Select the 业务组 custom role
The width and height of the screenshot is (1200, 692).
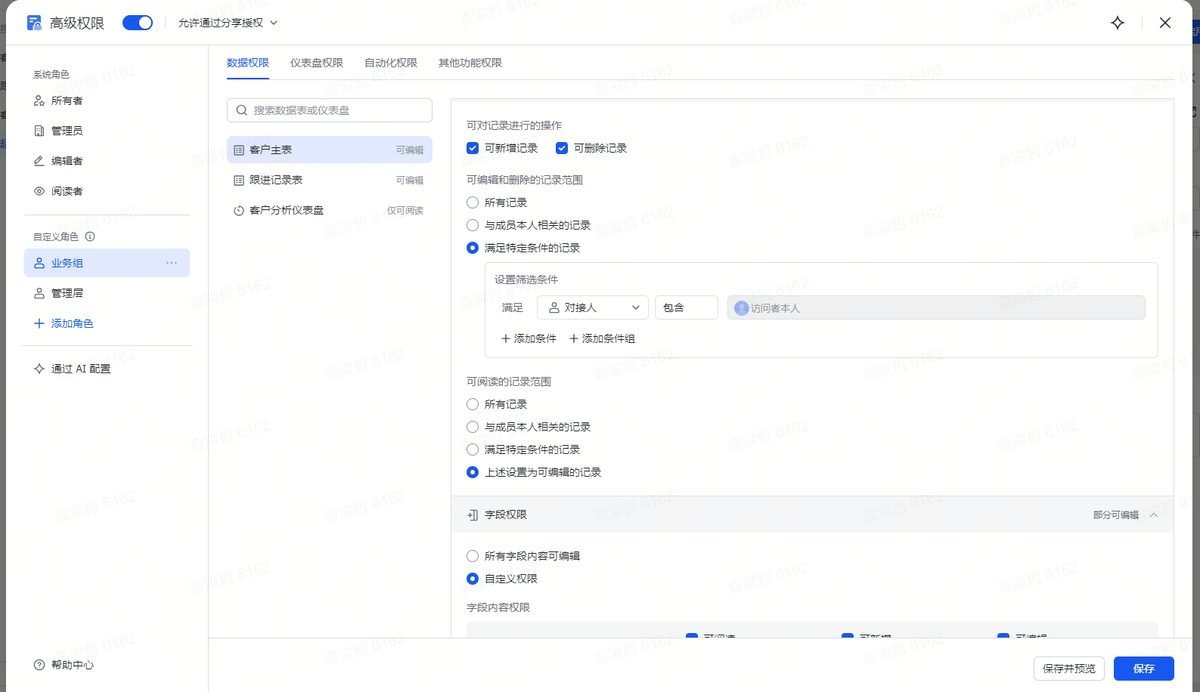pyautogui.click(x=107, y=263)
